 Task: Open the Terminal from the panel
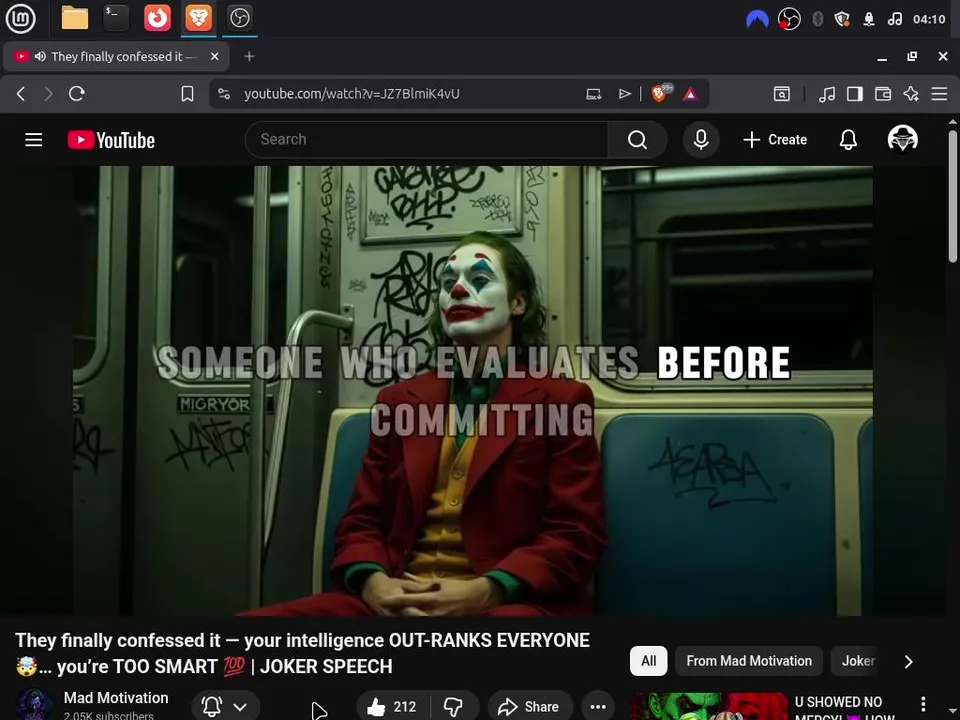116,18
